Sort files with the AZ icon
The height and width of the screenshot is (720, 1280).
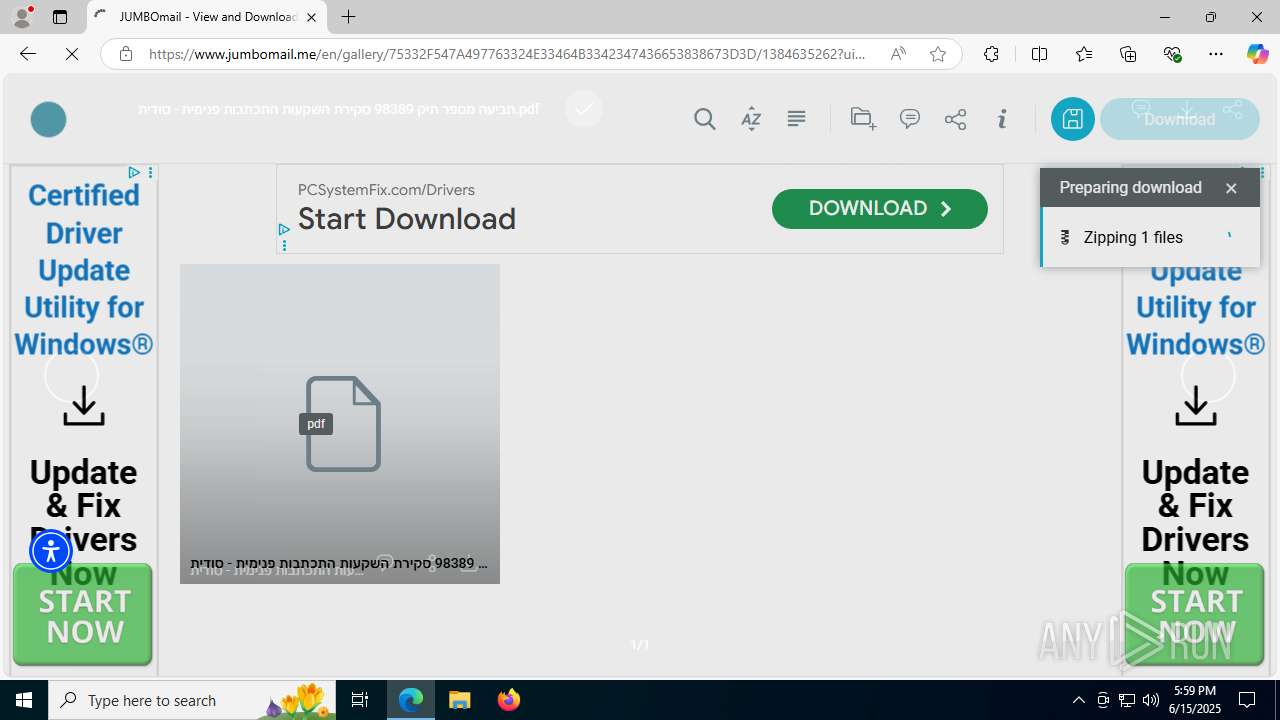751,119
